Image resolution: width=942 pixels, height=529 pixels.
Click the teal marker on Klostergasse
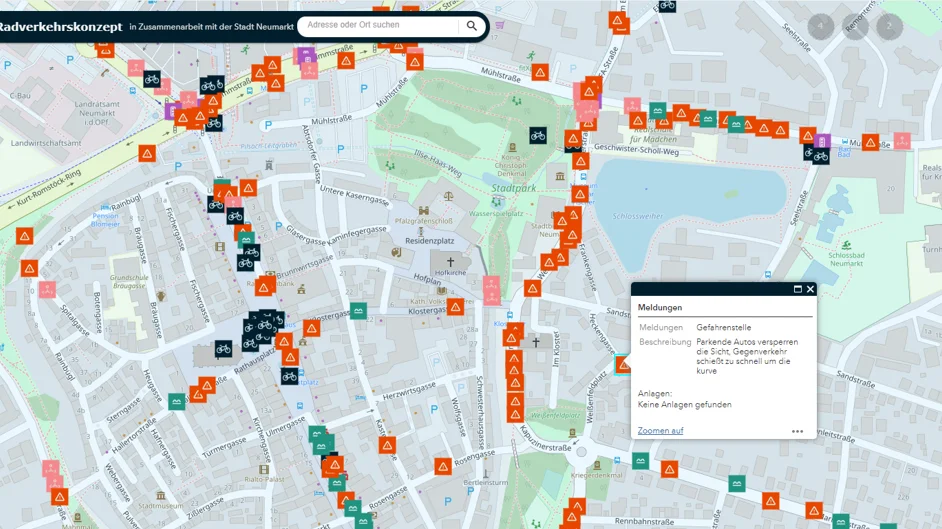[358, 311]
